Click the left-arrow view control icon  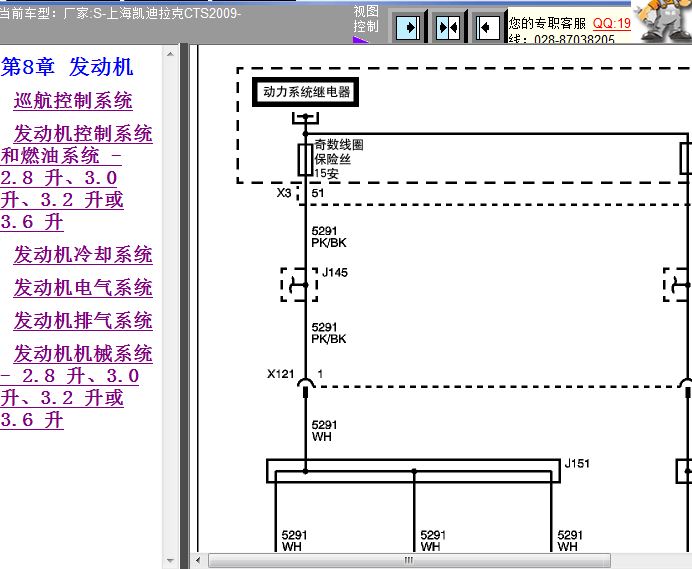click(488, 27)
